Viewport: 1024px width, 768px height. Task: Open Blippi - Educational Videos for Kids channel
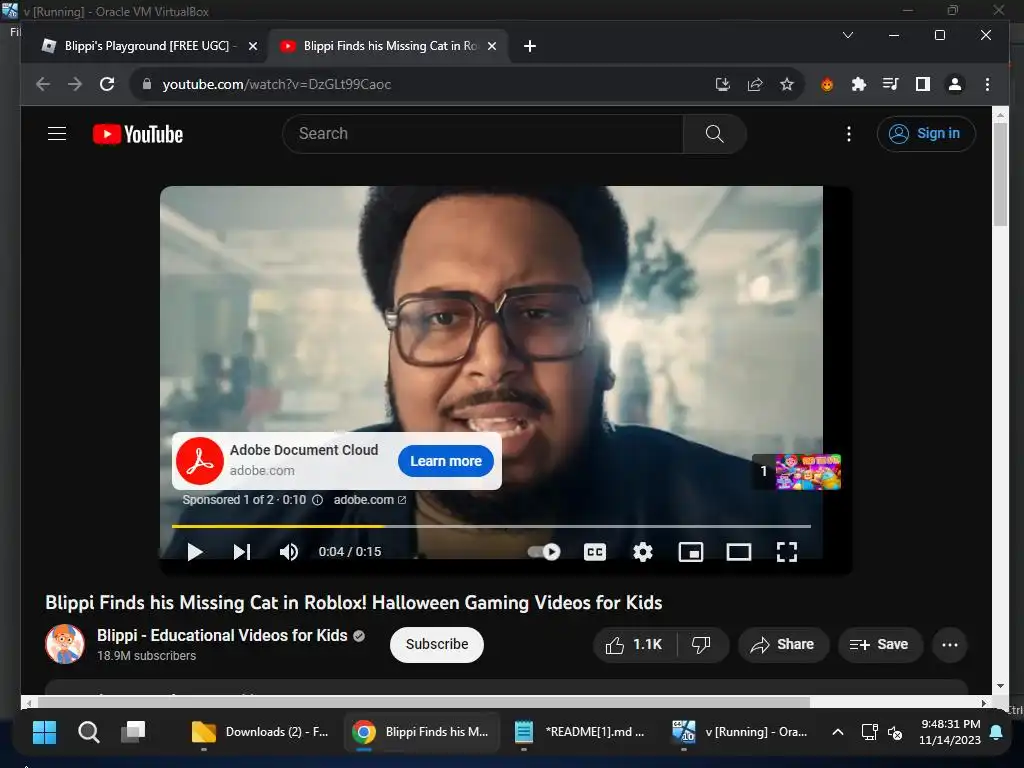[222, 635]
